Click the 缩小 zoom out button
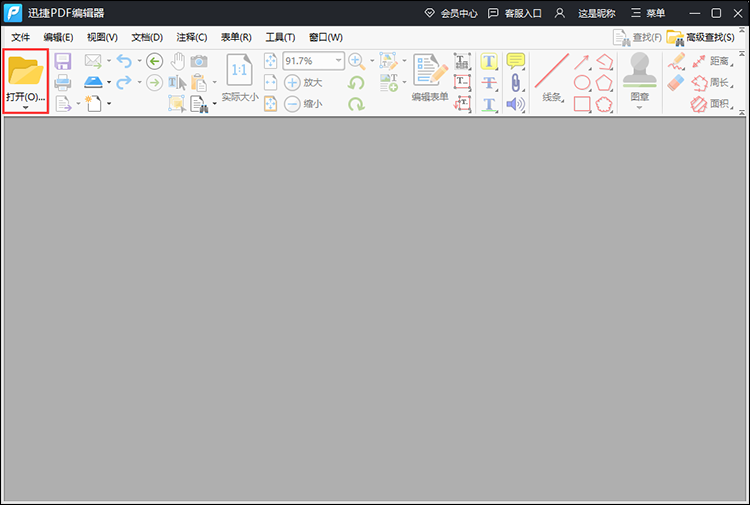750x505 pixels. pyautogui.click(x=303, y=103)
